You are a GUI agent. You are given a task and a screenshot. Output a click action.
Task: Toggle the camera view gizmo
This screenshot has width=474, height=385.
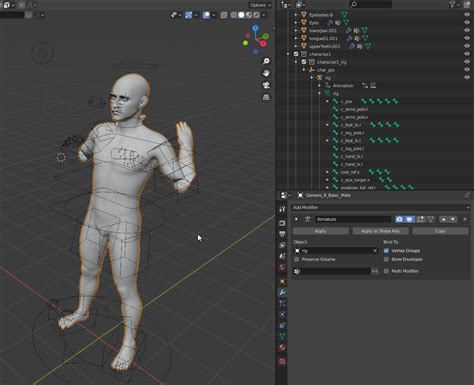coord(266,85)
